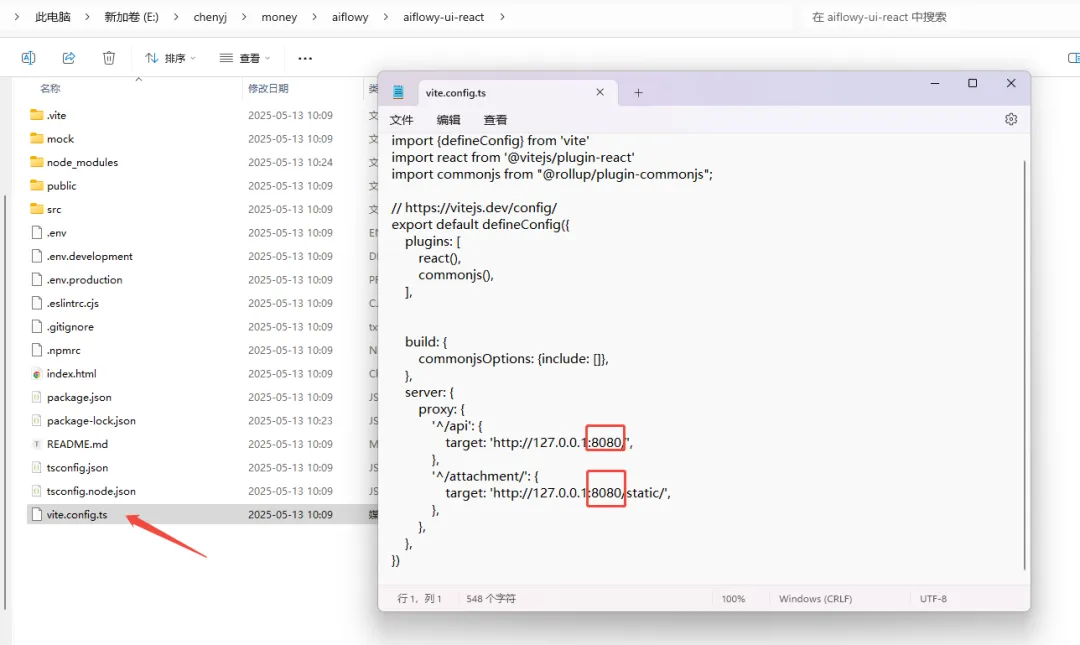Click the Rename icon in Explorer toolbar

(x=29, y=58)
